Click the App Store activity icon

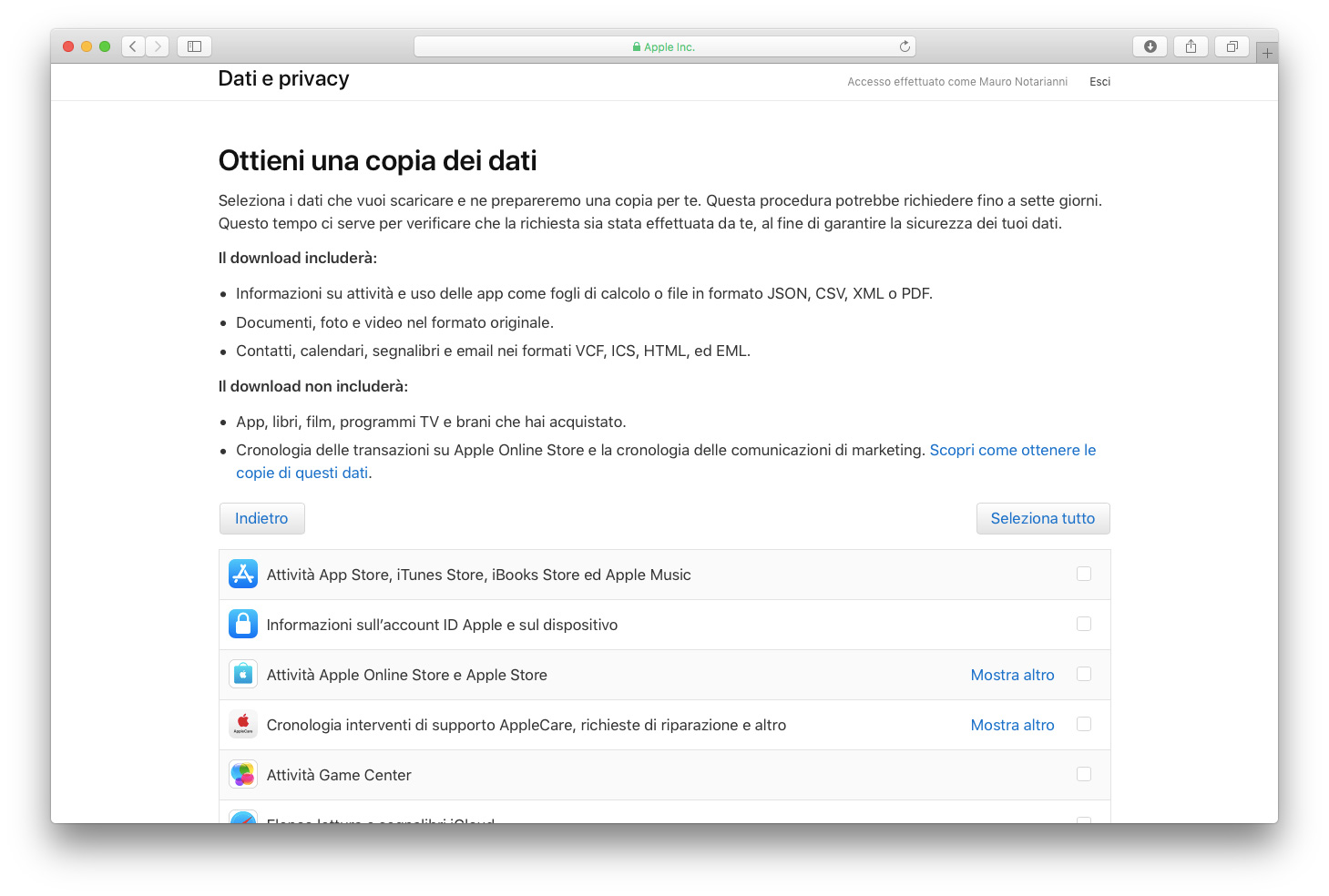pos(243,575)
